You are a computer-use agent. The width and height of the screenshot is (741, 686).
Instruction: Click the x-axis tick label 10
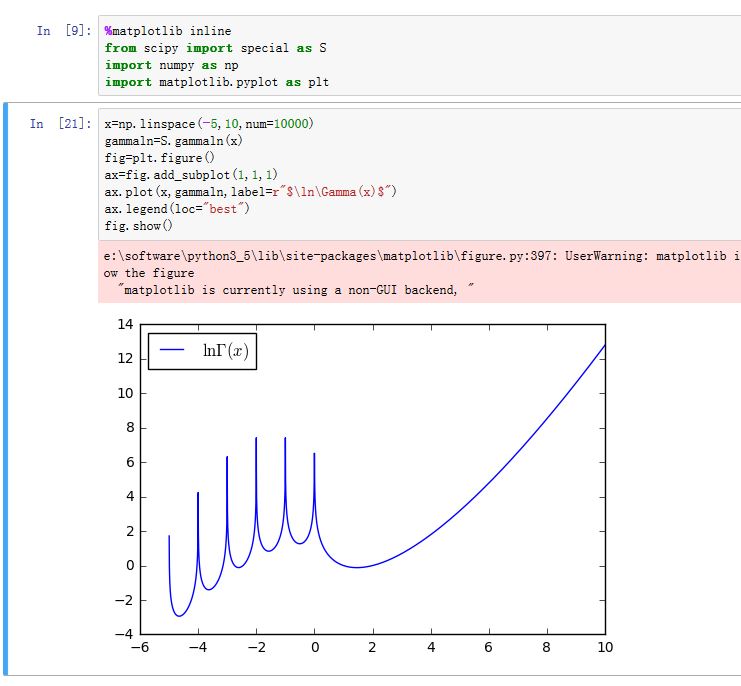[x=604, y=648]
